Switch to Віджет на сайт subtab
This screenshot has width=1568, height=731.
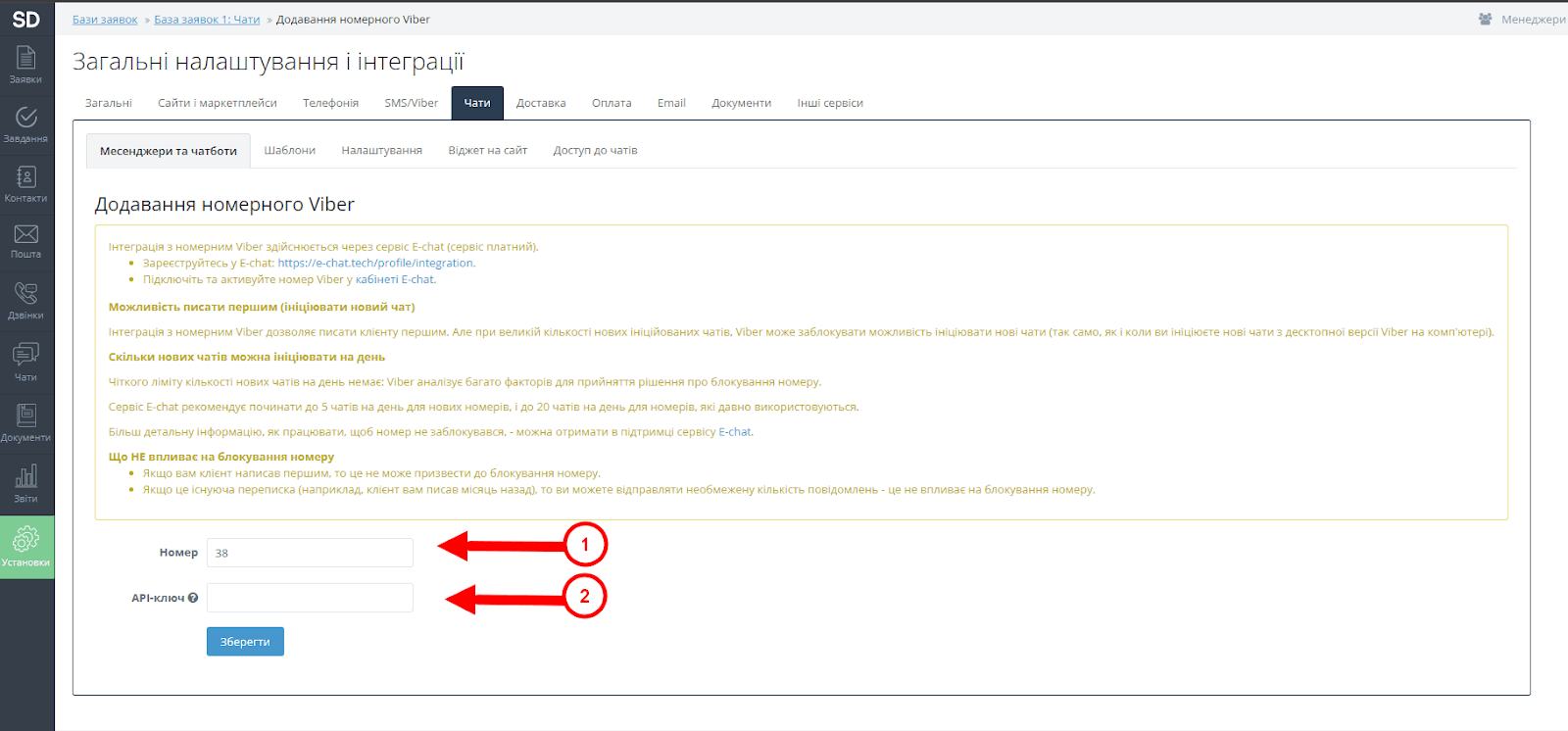click(x=488, y=150)
